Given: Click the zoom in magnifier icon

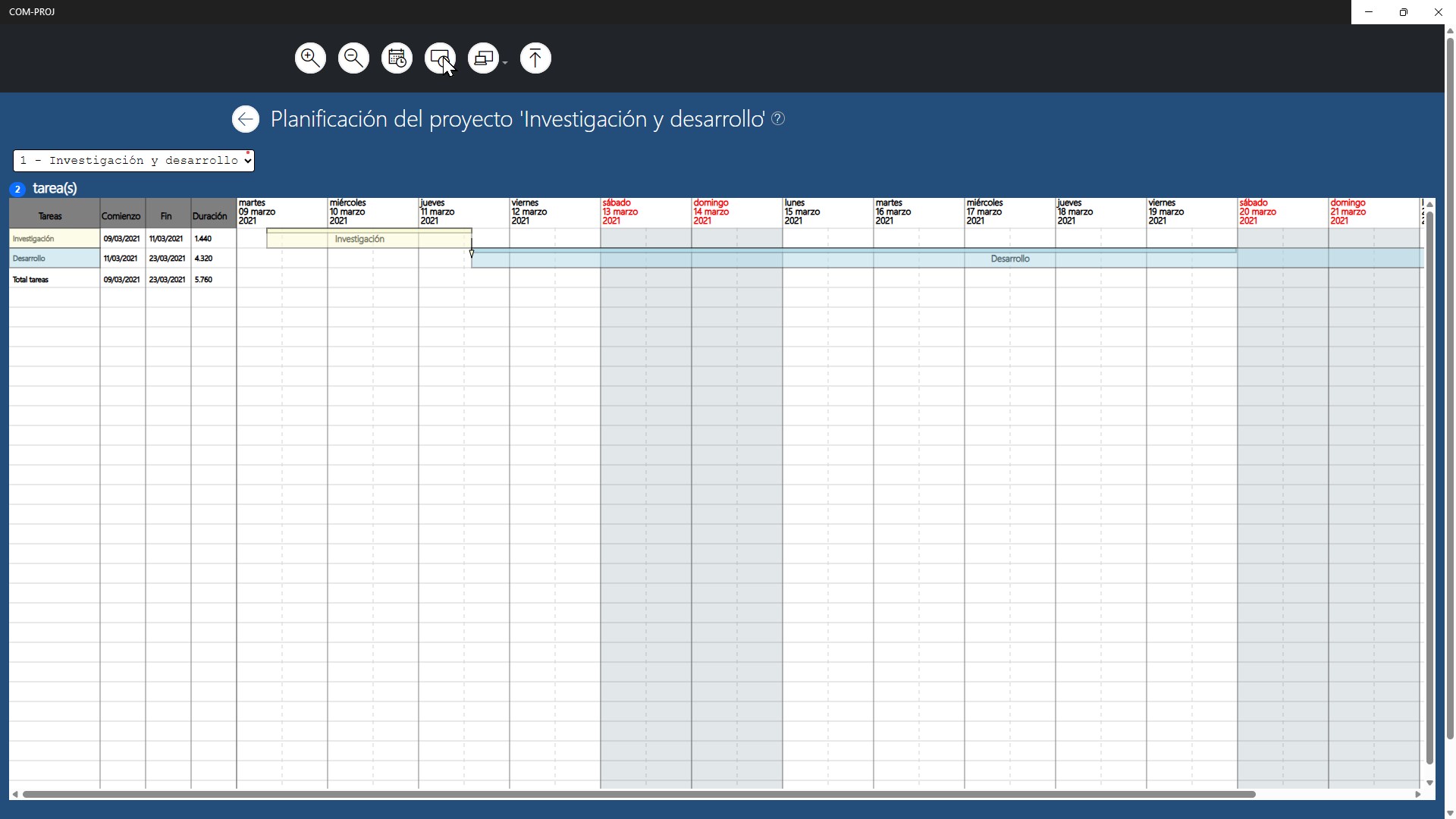Looking at the screenshot, I should [310, 58].
